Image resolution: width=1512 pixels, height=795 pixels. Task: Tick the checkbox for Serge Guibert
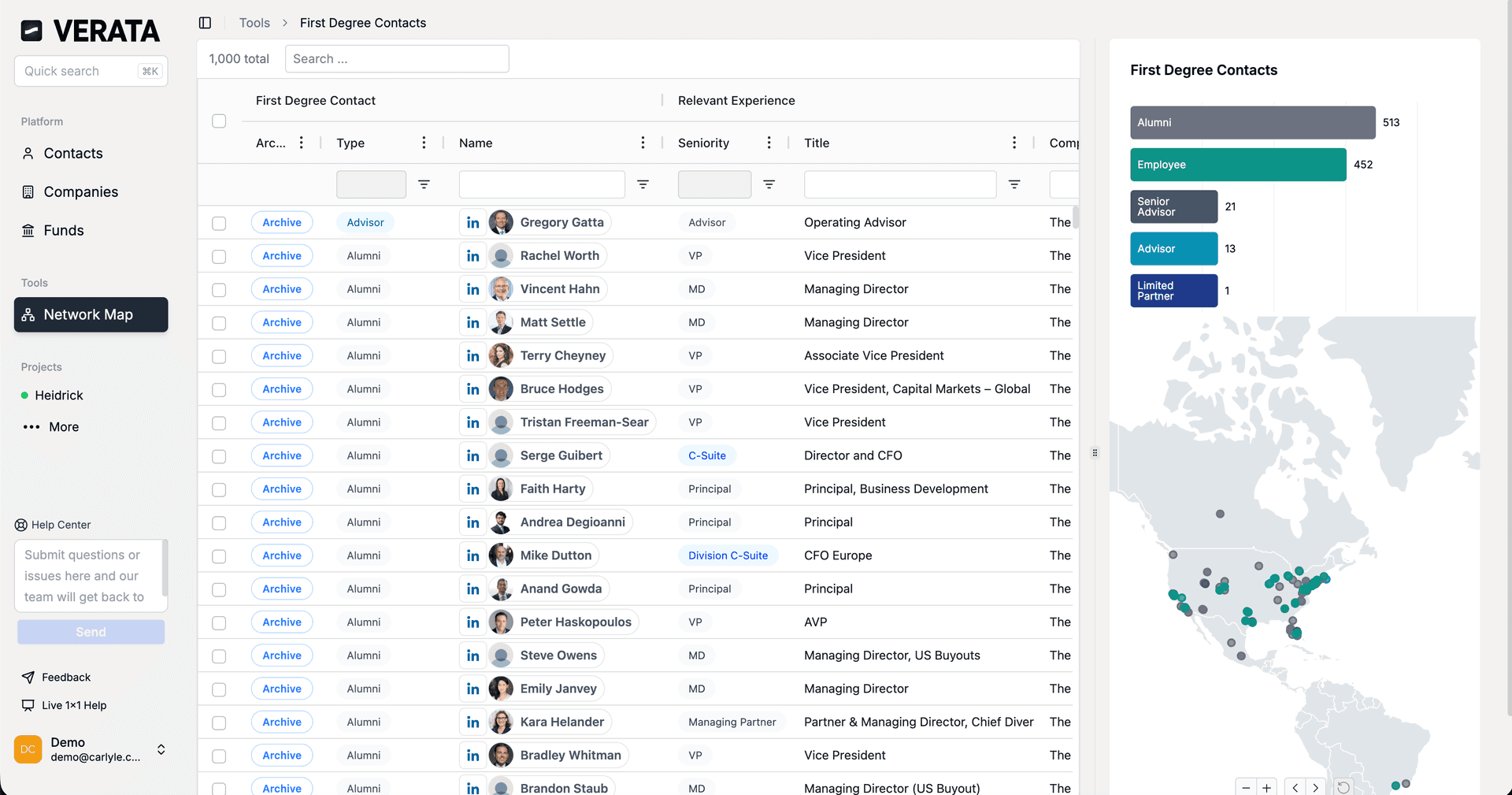point(219,456)
